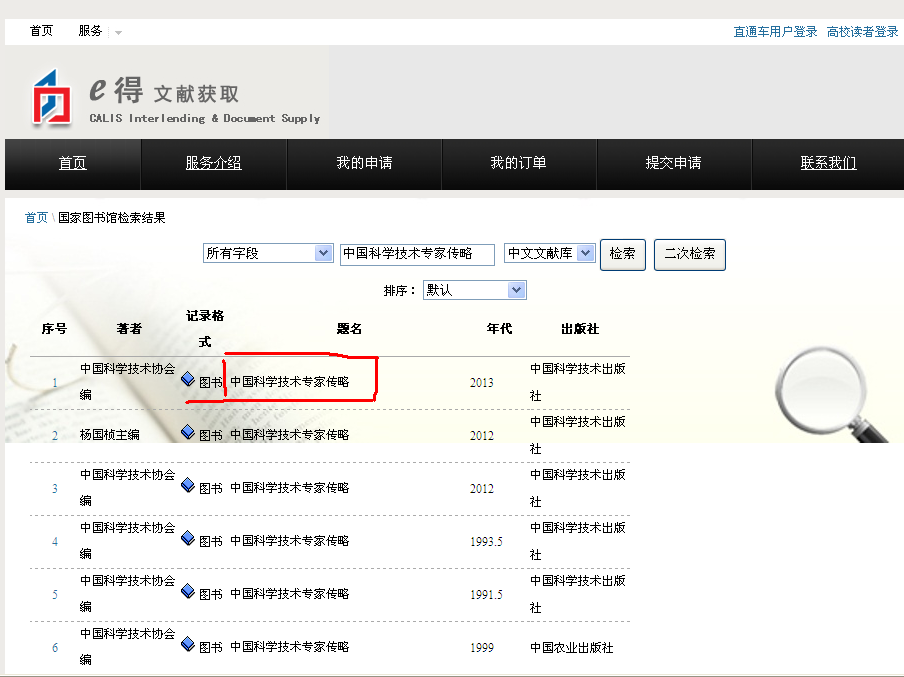The image size is (904, 677).
Task: Open result number 6 link
Action: (x=55, y=648)
